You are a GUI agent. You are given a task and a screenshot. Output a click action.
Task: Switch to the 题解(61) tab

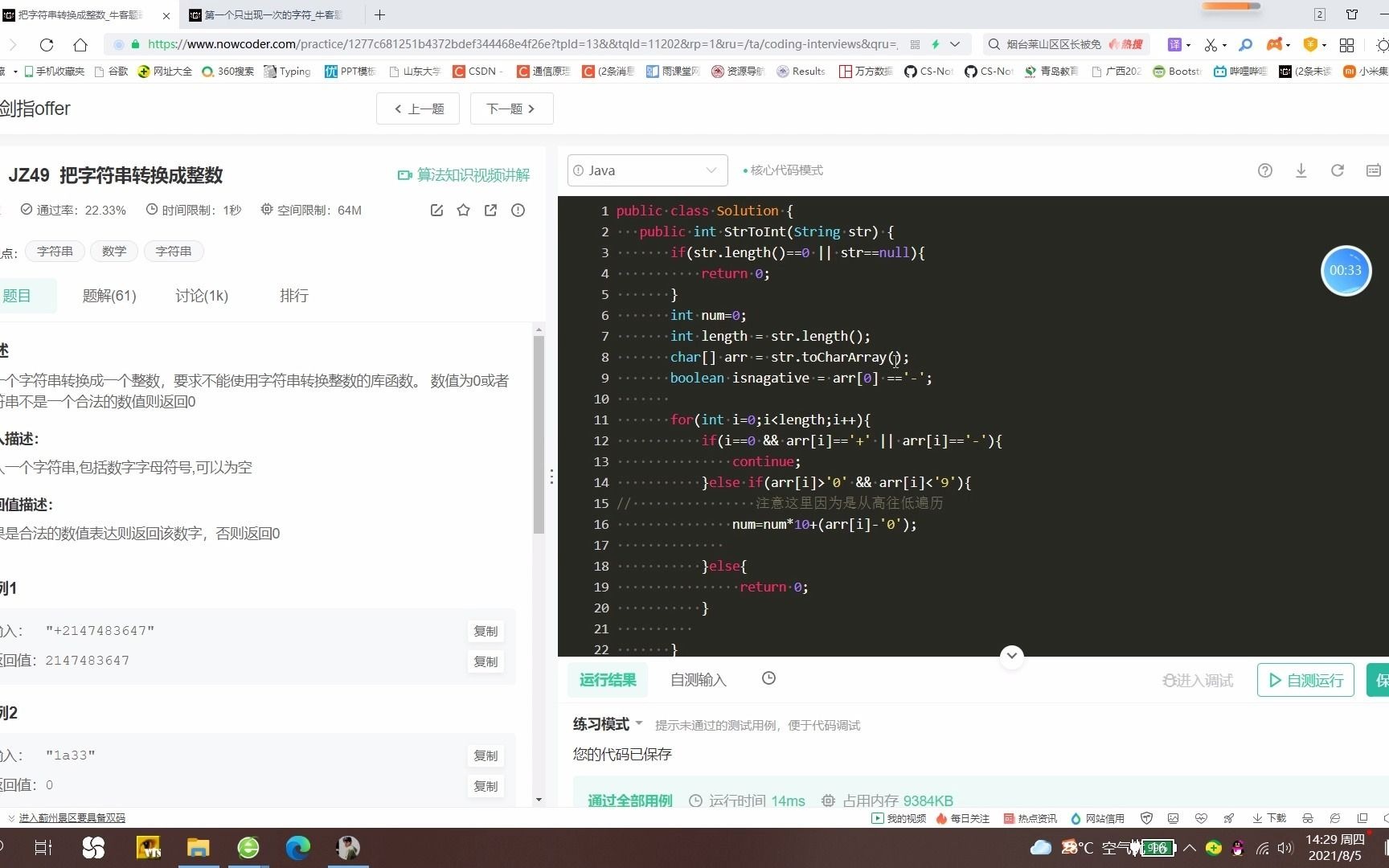pos(109,296)
